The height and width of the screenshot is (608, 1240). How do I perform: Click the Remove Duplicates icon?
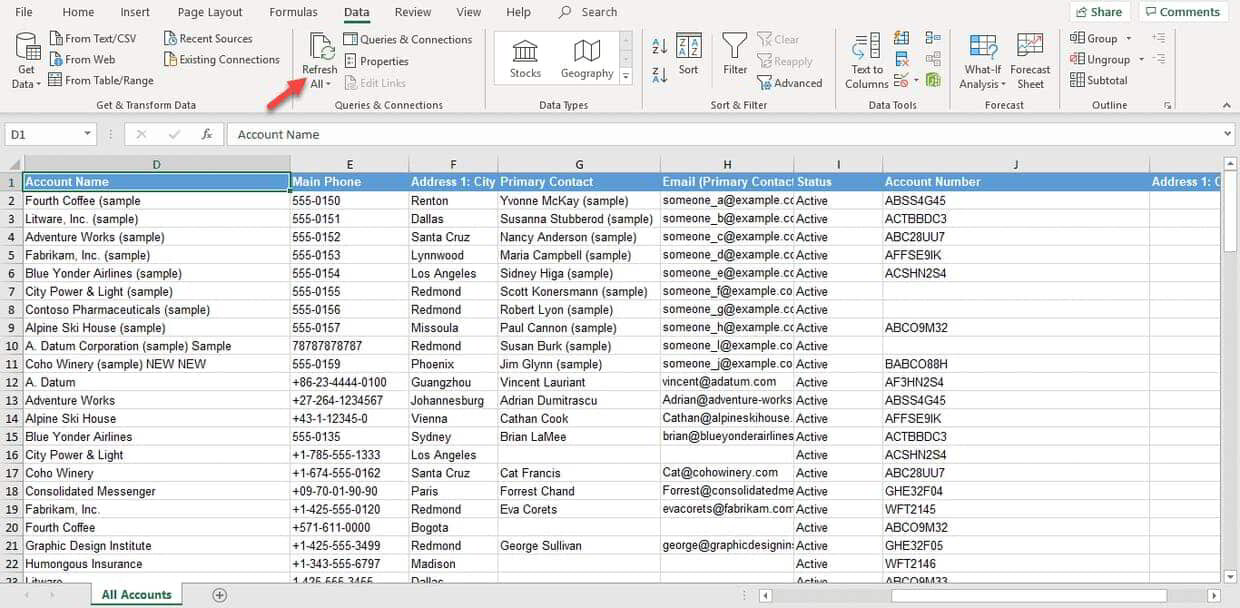[x=901, y=58]
